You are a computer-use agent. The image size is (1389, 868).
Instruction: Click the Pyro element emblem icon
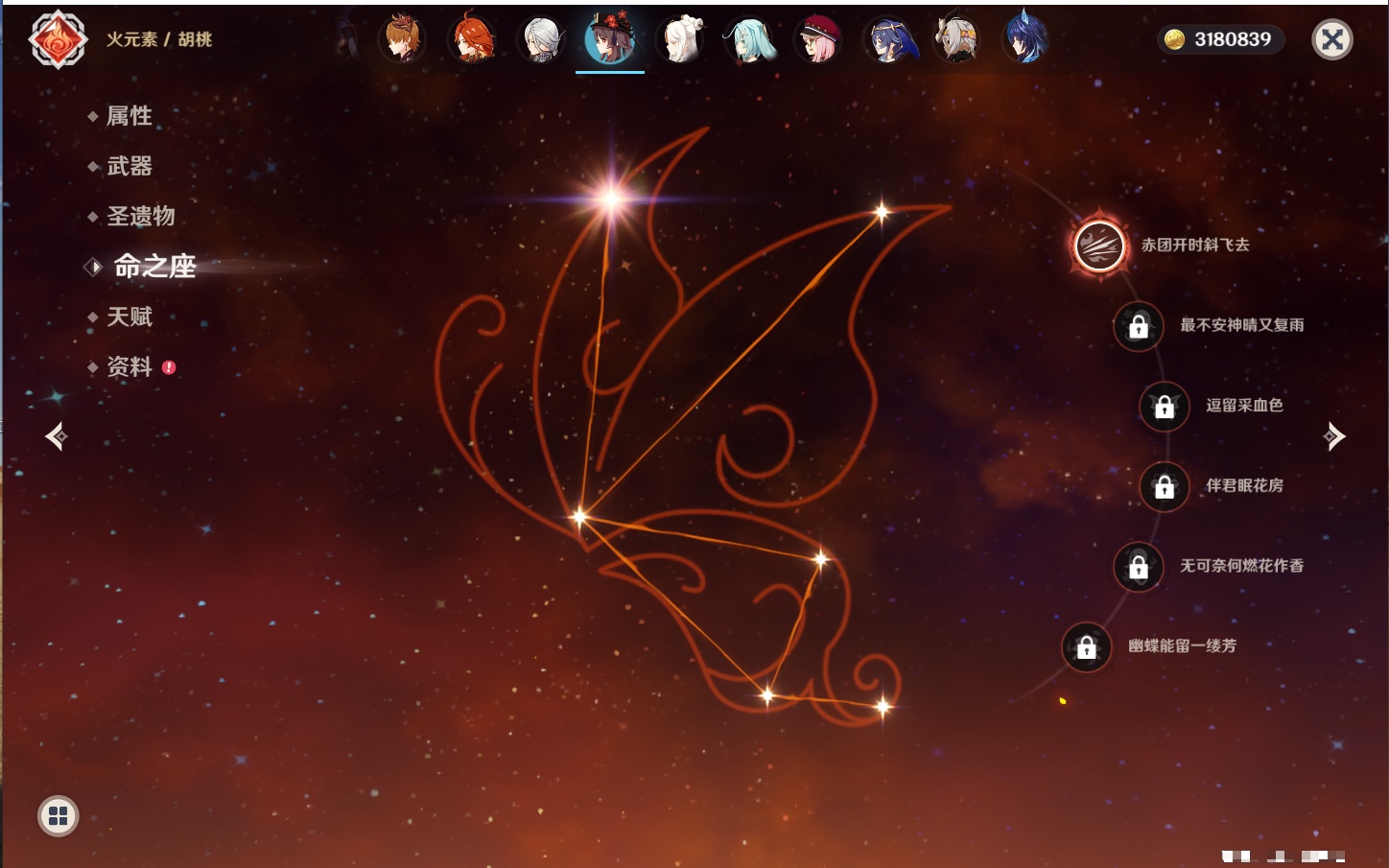[x=58, y=39]
